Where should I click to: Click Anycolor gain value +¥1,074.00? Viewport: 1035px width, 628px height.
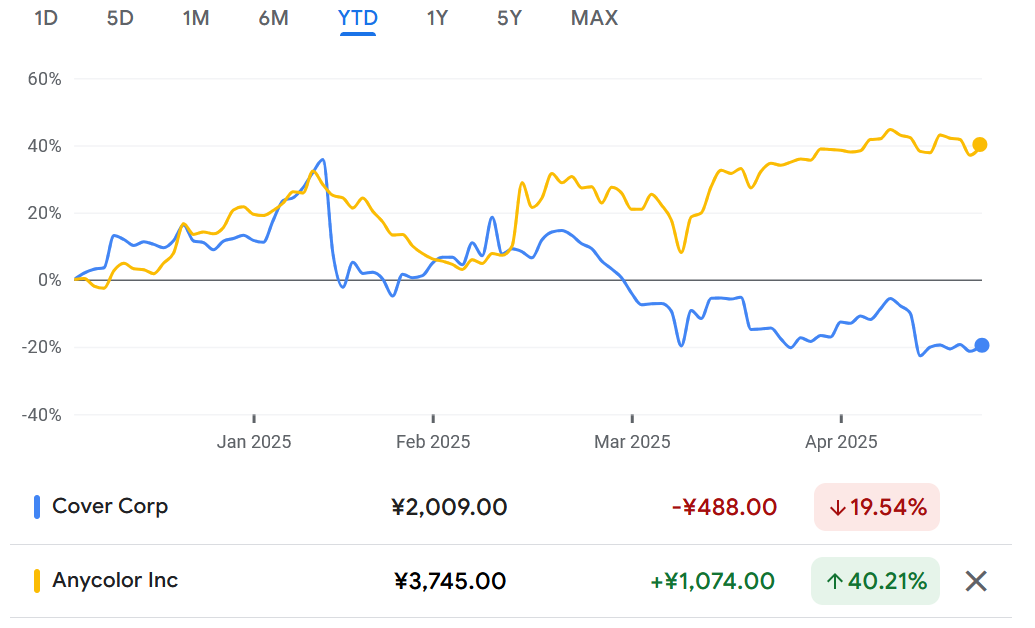click(712, 581)
